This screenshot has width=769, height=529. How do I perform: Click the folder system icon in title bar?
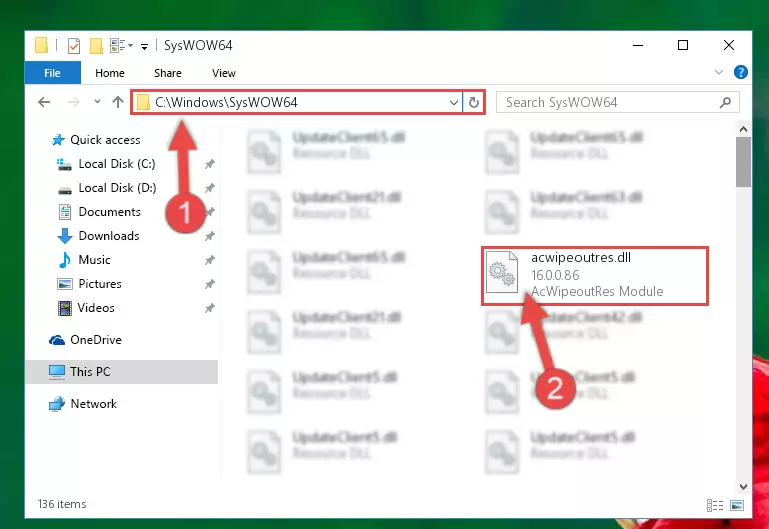coord(42,45)
